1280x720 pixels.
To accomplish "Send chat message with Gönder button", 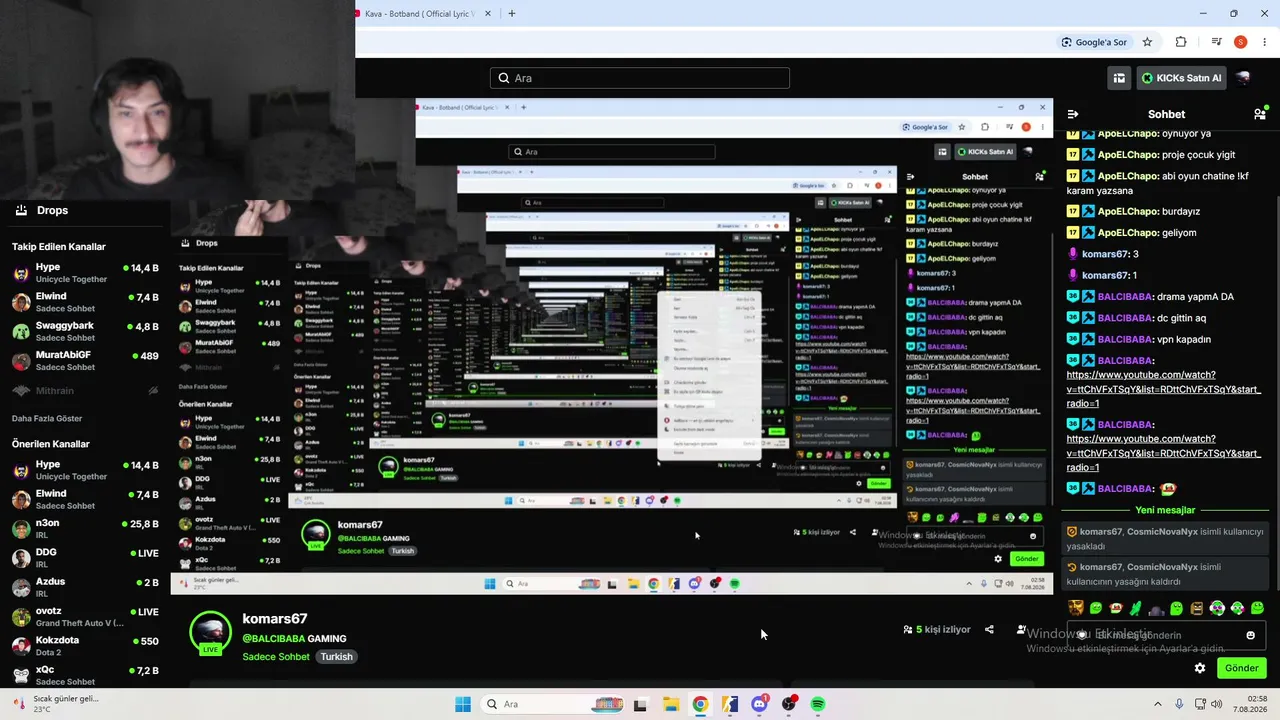I will (1241, 668).
